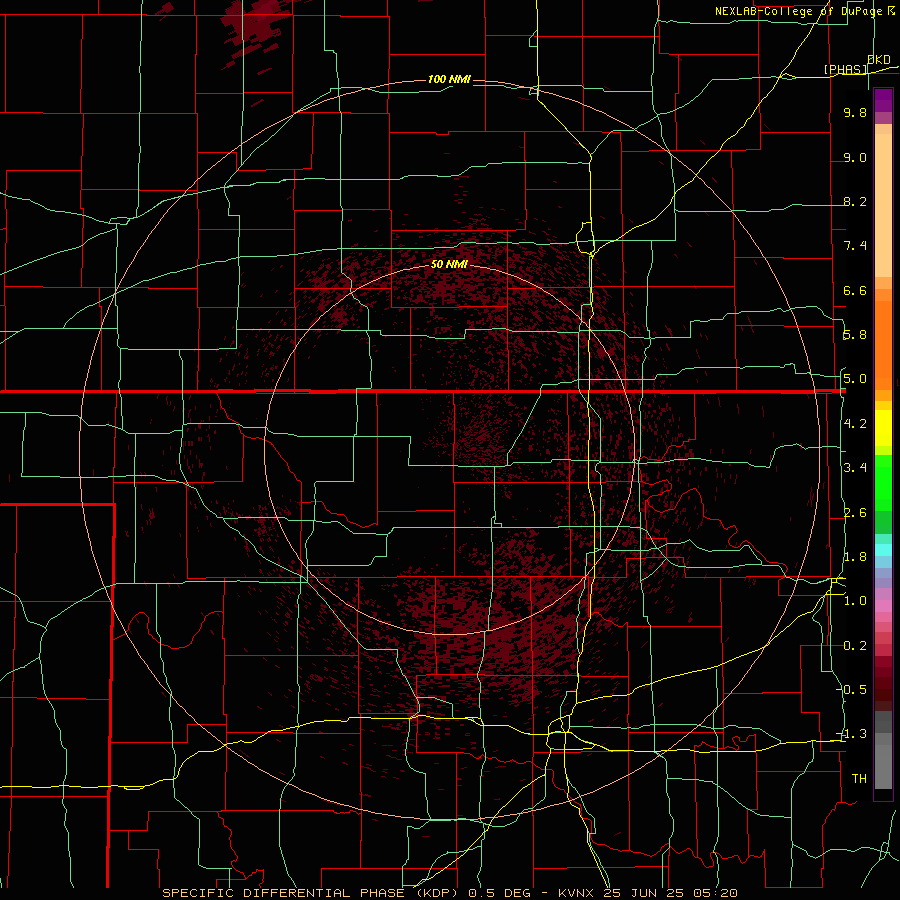Click the 6.6 scale value
This screenshot has width=900, height=900.
point(855,290)
